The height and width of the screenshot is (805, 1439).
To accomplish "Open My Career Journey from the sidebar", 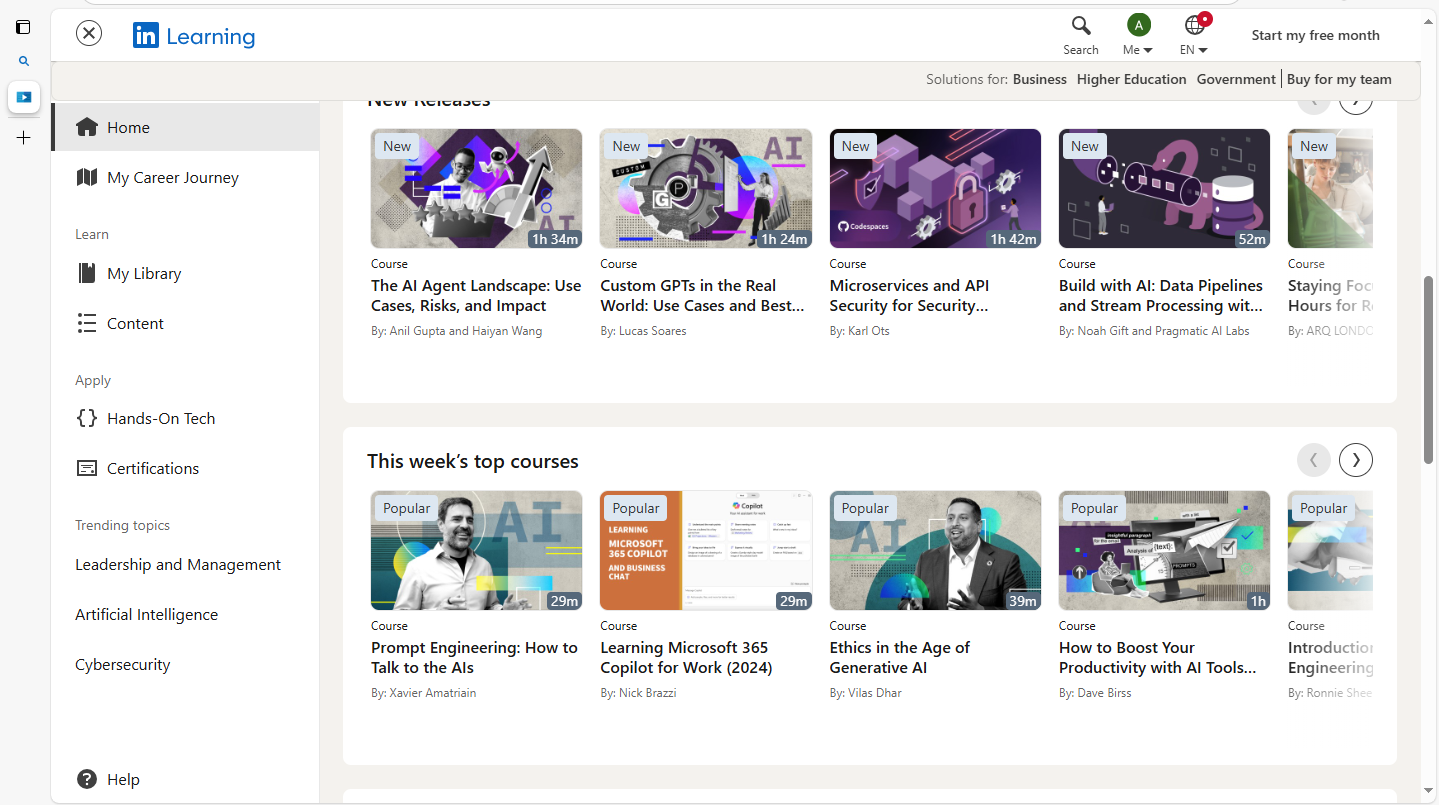I will [172, 177].
